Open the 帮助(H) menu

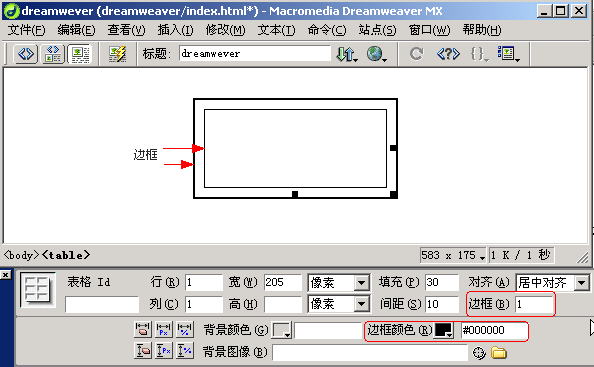481,30
